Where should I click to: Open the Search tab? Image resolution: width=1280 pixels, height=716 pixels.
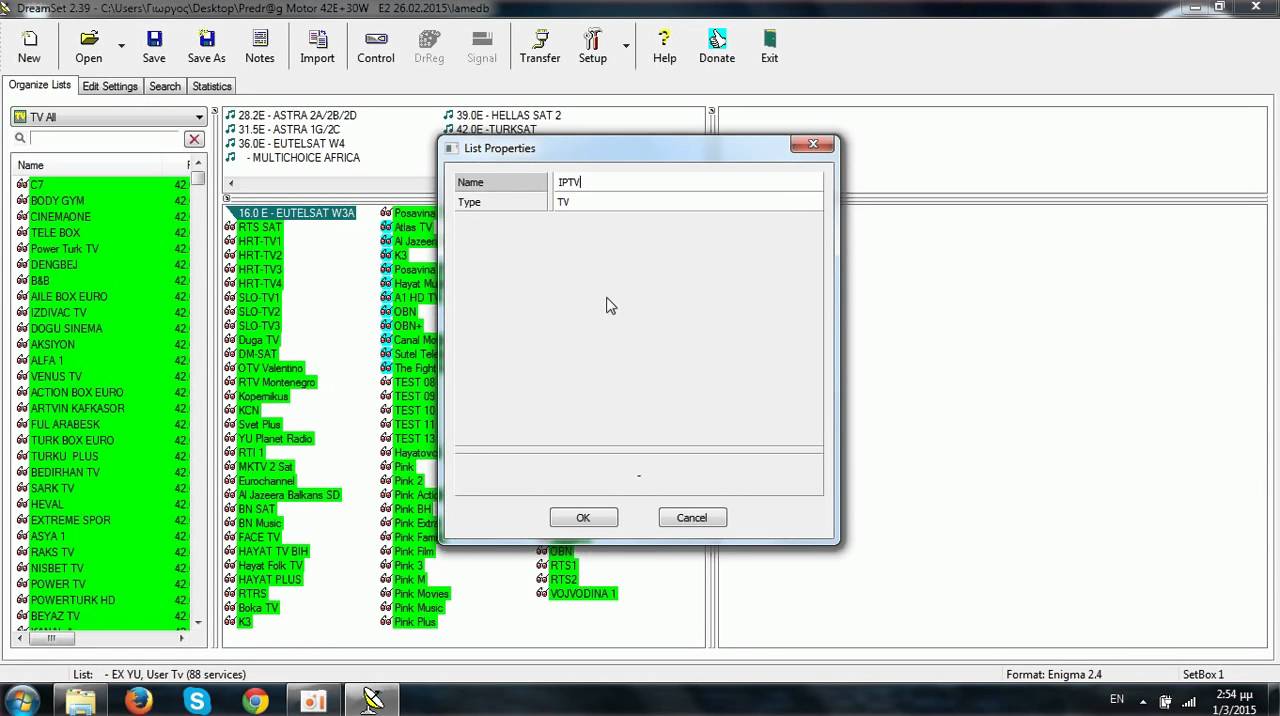165,86
